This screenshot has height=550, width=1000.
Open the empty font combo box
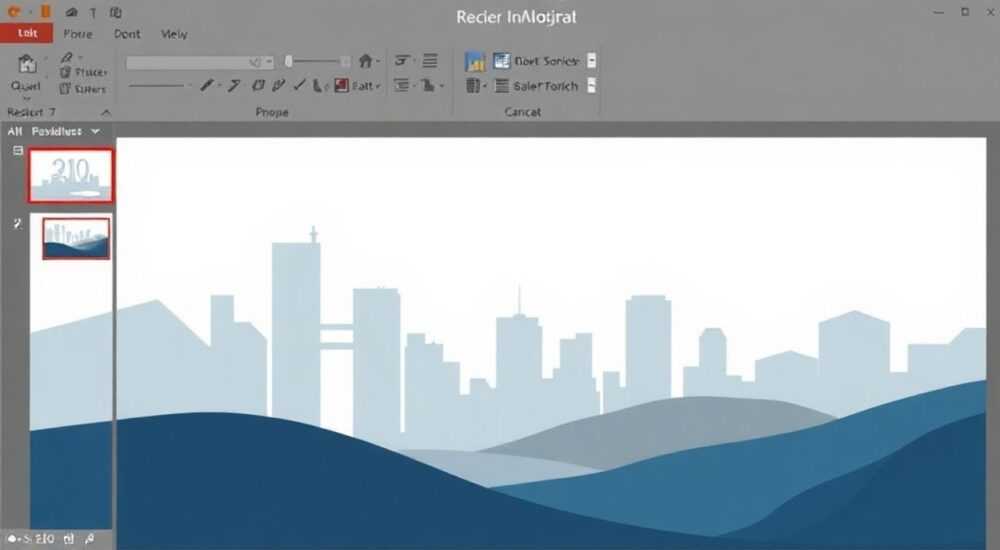[200, 62]
